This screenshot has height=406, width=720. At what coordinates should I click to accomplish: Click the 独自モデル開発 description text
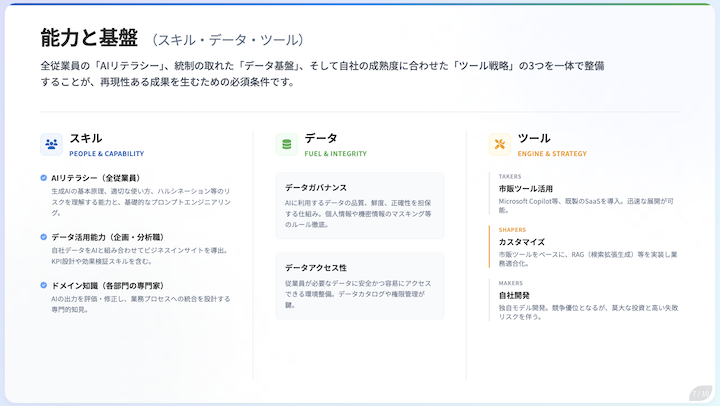(x=589, y=312)
